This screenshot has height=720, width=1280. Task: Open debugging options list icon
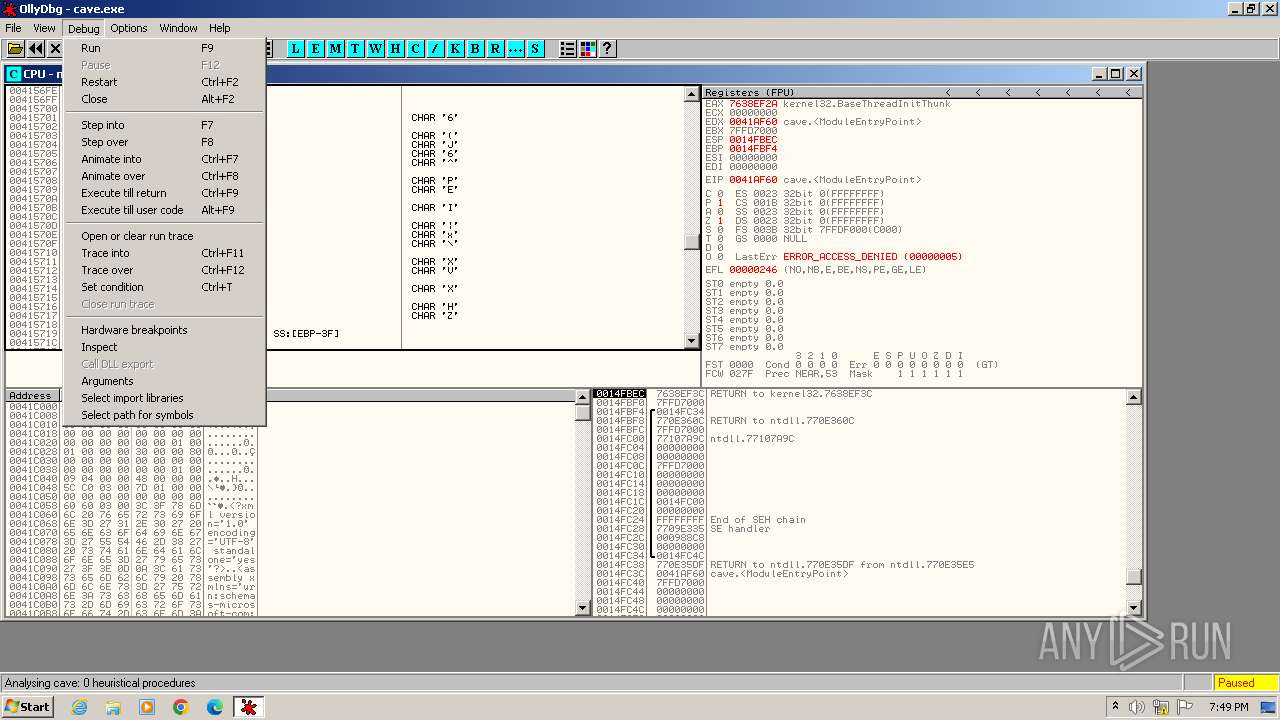[568, 48]
